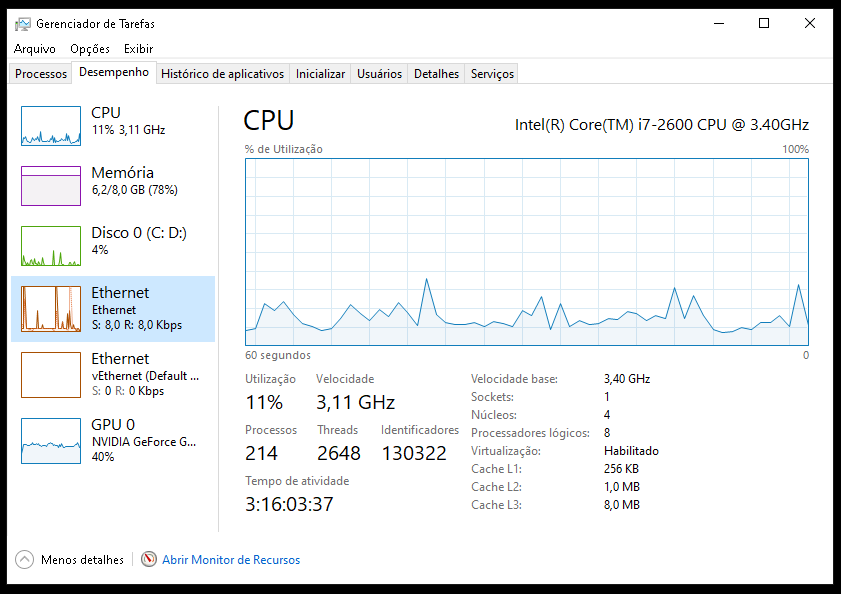Go to the Inicializar tab
Viewport: 841px width, 594px height.
click(321, 74)
